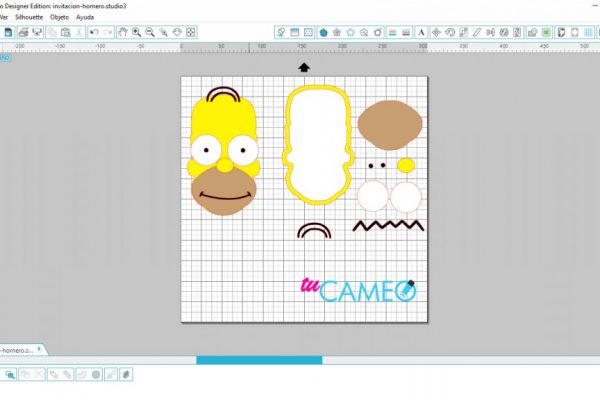This screenshot has height=400, width=600.
Task: Click the Fit to Window icon
Action: 191,33
